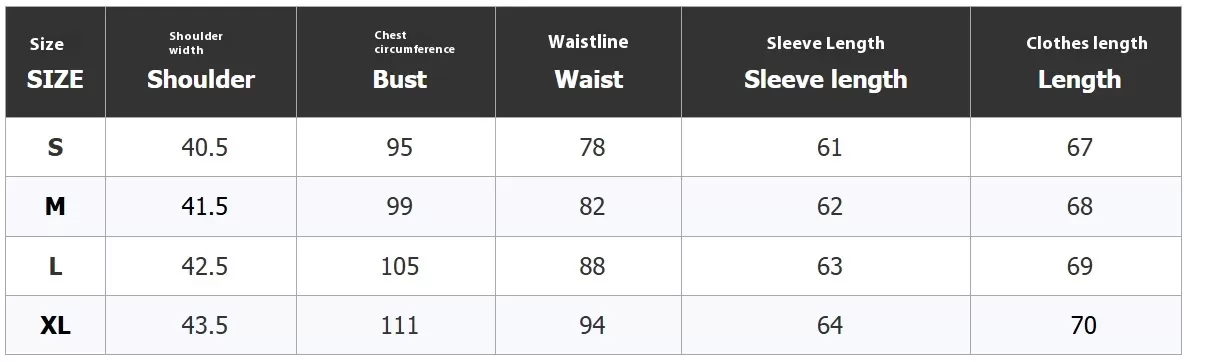Click waist value 78

point(592,148)
